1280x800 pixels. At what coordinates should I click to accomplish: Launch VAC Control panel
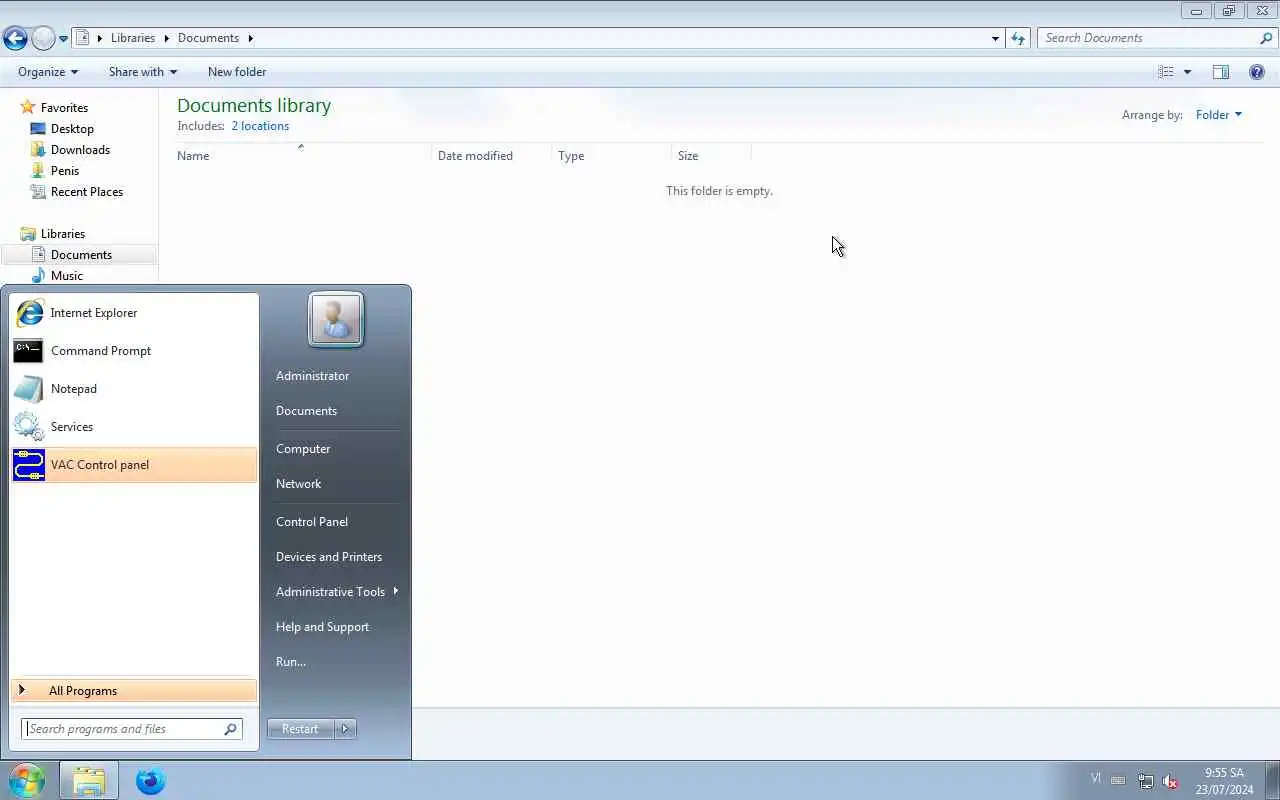coord(134,465)
